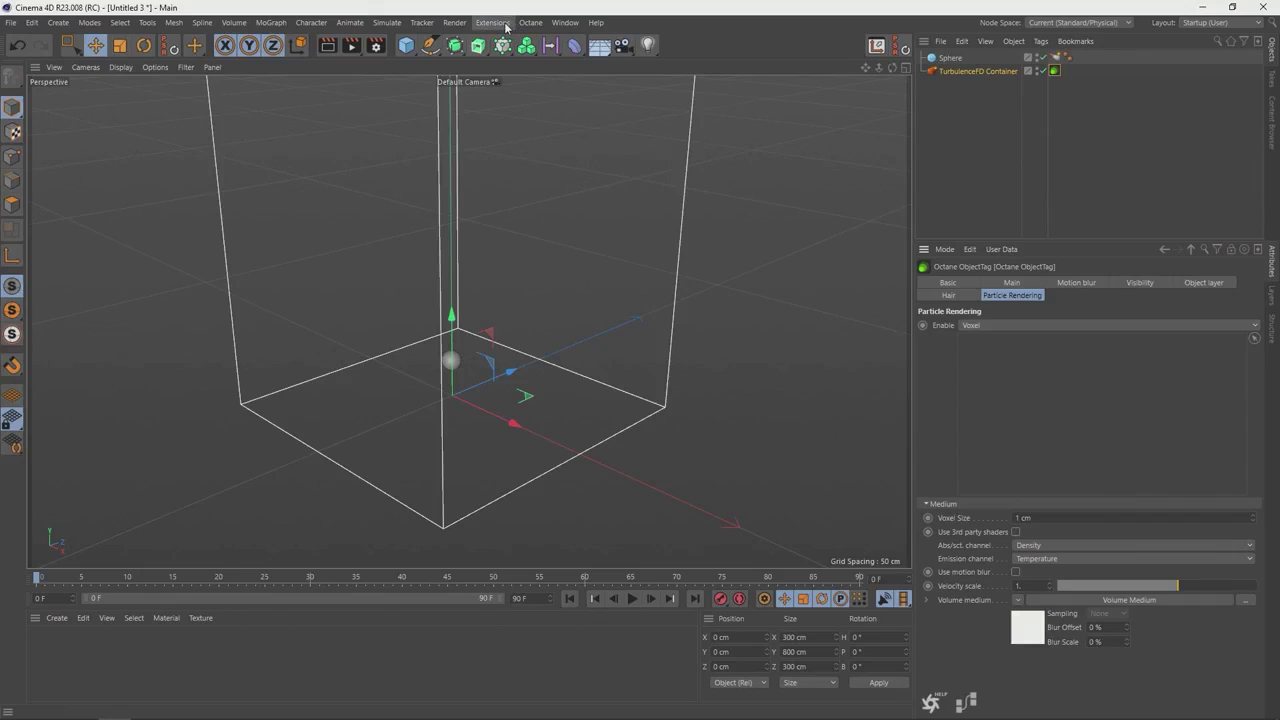
Task: Open the Layout Startup dropdown
Action: coord(1222,23)
